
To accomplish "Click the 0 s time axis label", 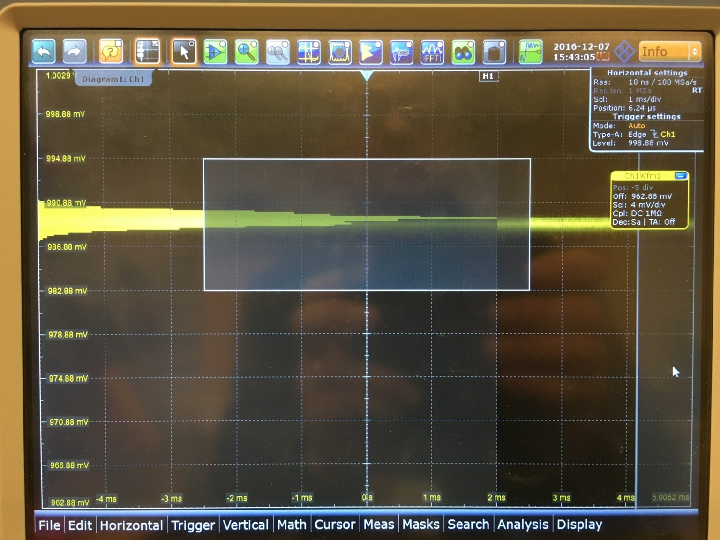I will click(x=367, y=497).
